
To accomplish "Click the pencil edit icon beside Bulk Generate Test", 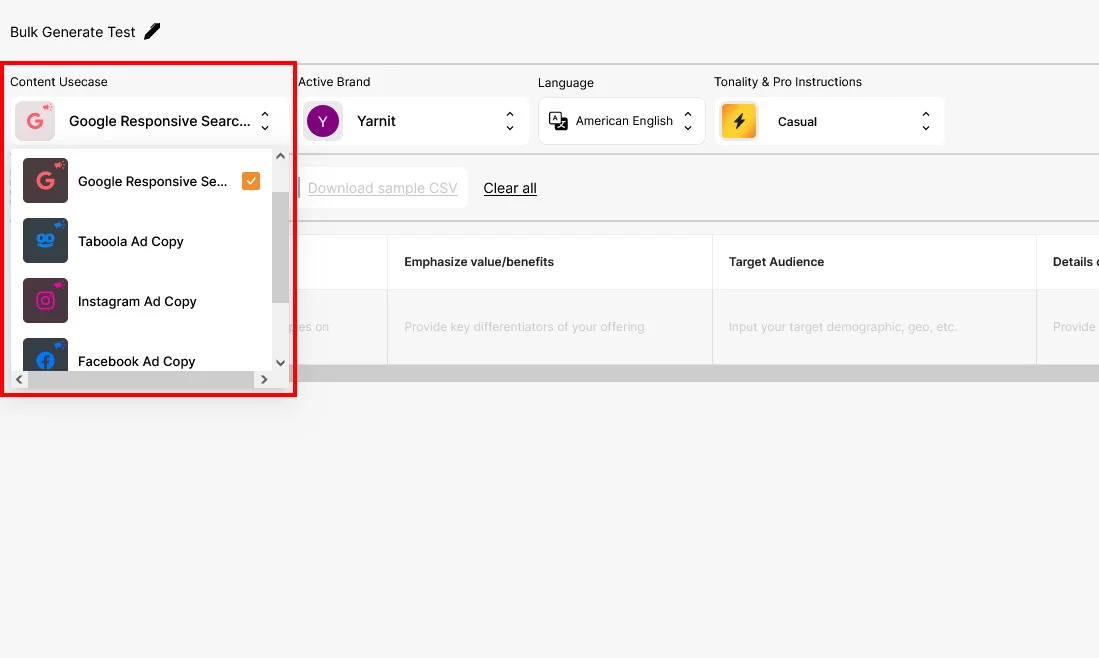I will pyautogui.click(x=152, y=32).
